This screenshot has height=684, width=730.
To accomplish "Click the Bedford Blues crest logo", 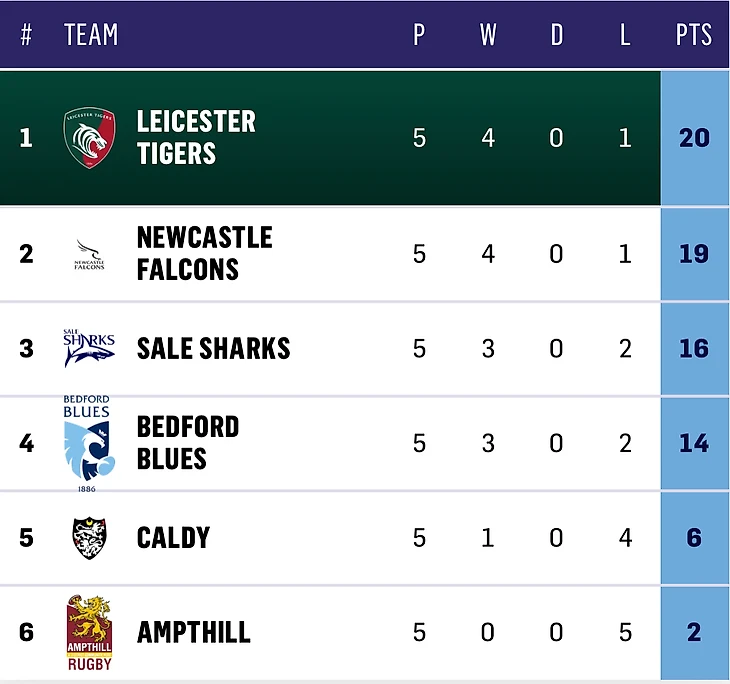I will [x=88, y=443].
